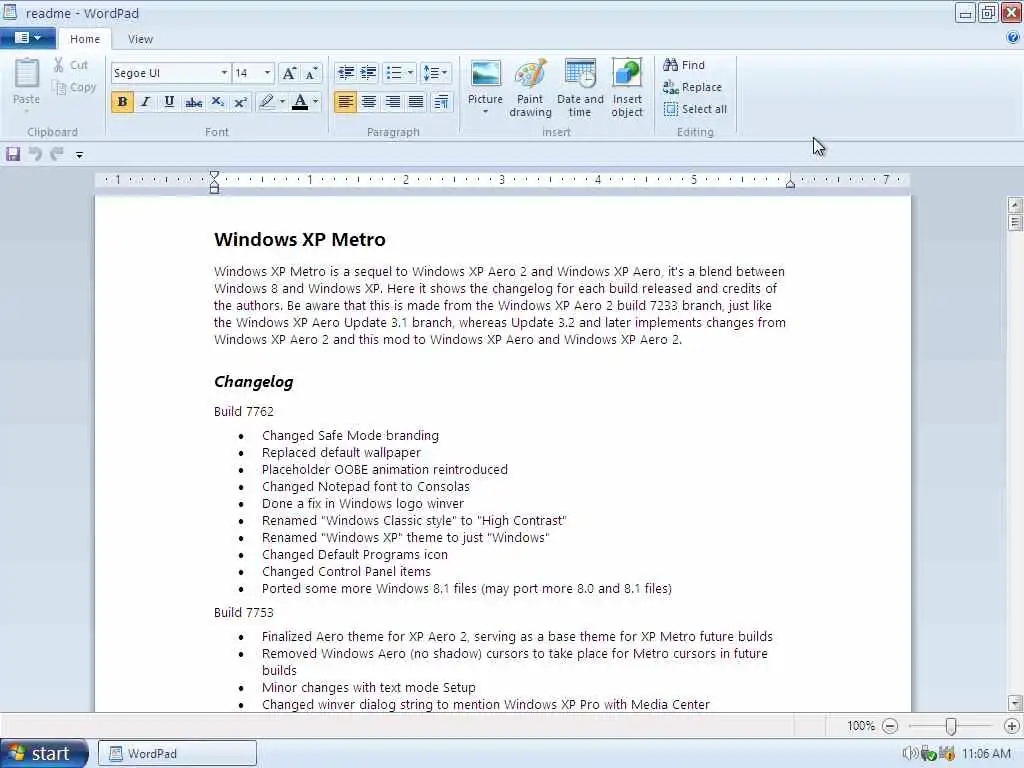Switch to the View tab
Screen dimensions: 1024x768
pos(140,39)
